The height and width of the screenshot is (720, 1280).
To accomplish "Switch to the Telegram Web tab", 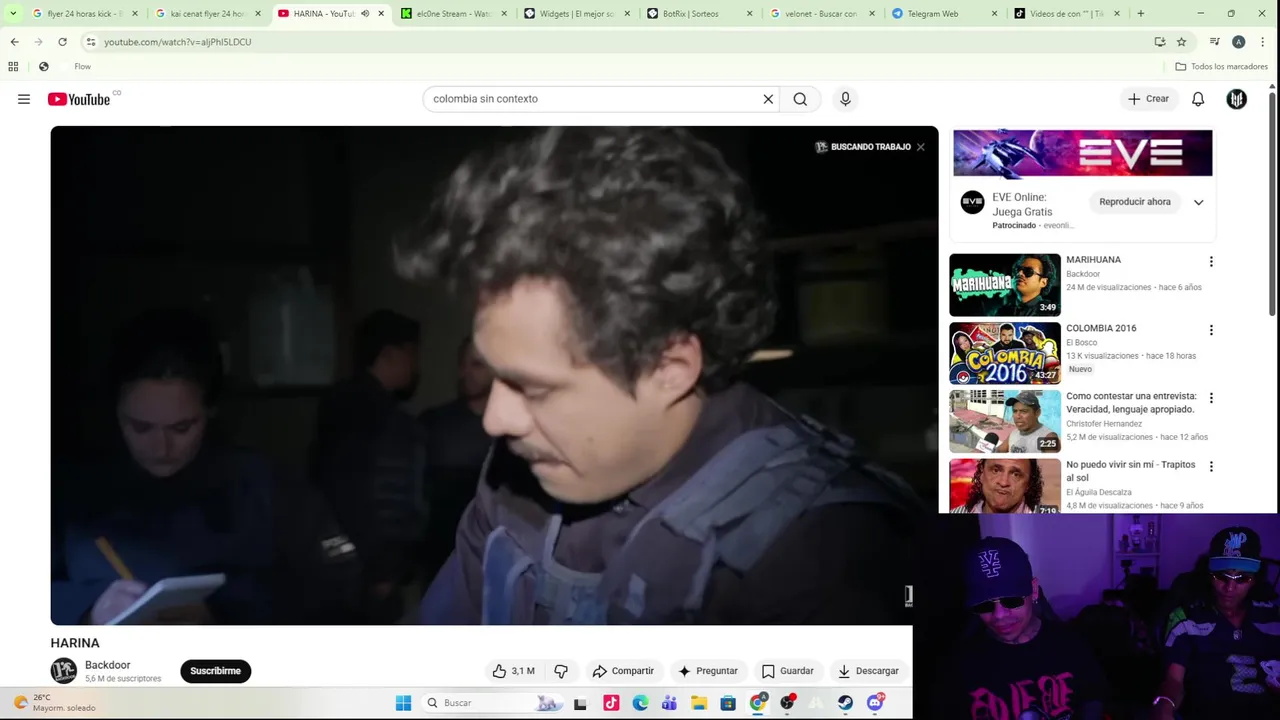I will click(x=946, y=14).
